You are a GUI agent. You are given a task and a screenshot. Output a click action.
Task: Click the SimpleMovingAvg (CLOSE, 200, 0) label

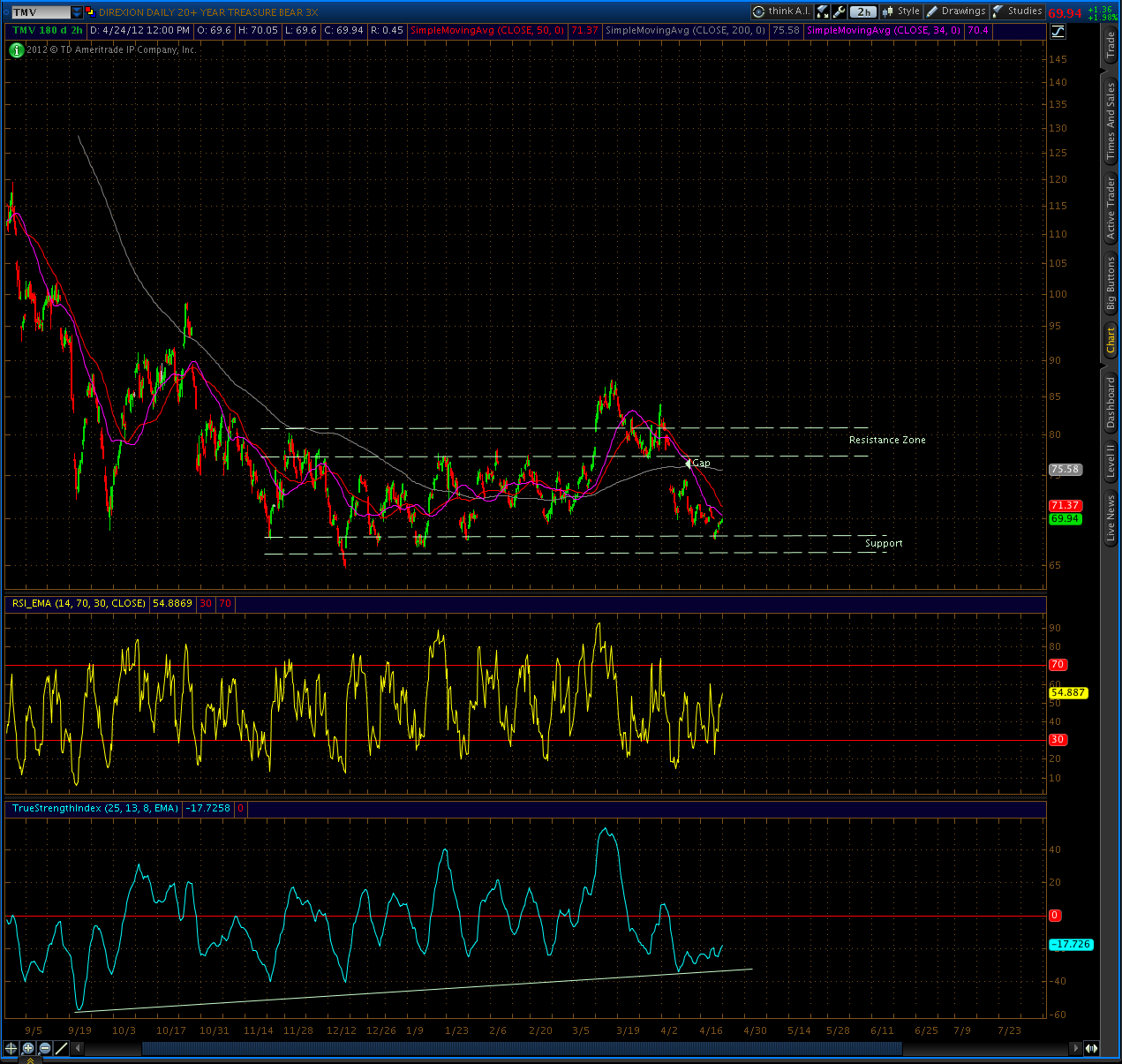click(x=686, y=31)
